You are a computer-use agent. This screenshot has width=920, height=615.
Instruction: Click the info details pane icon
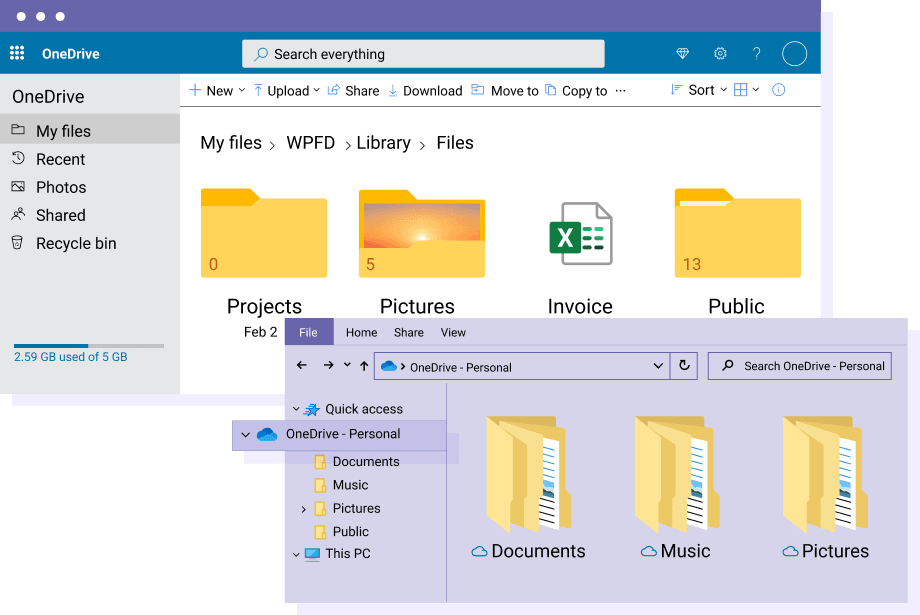(779, 90)
